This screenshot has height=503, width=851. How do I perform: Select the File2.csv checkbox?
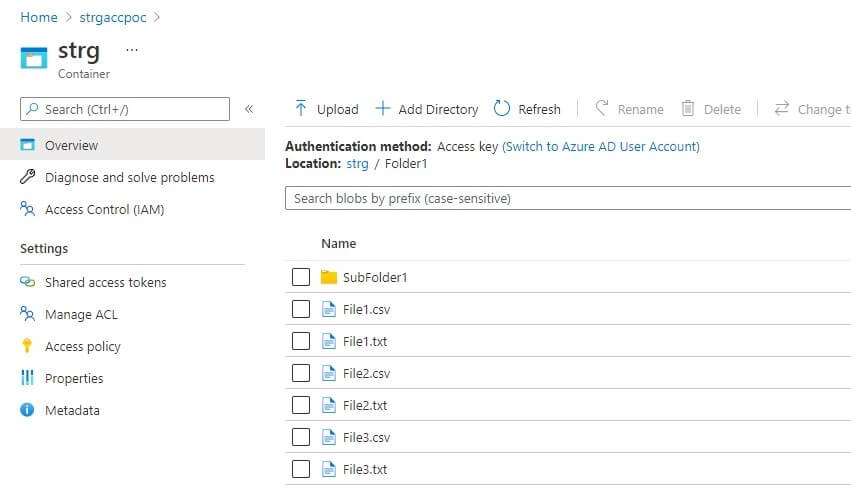point(301,373)
